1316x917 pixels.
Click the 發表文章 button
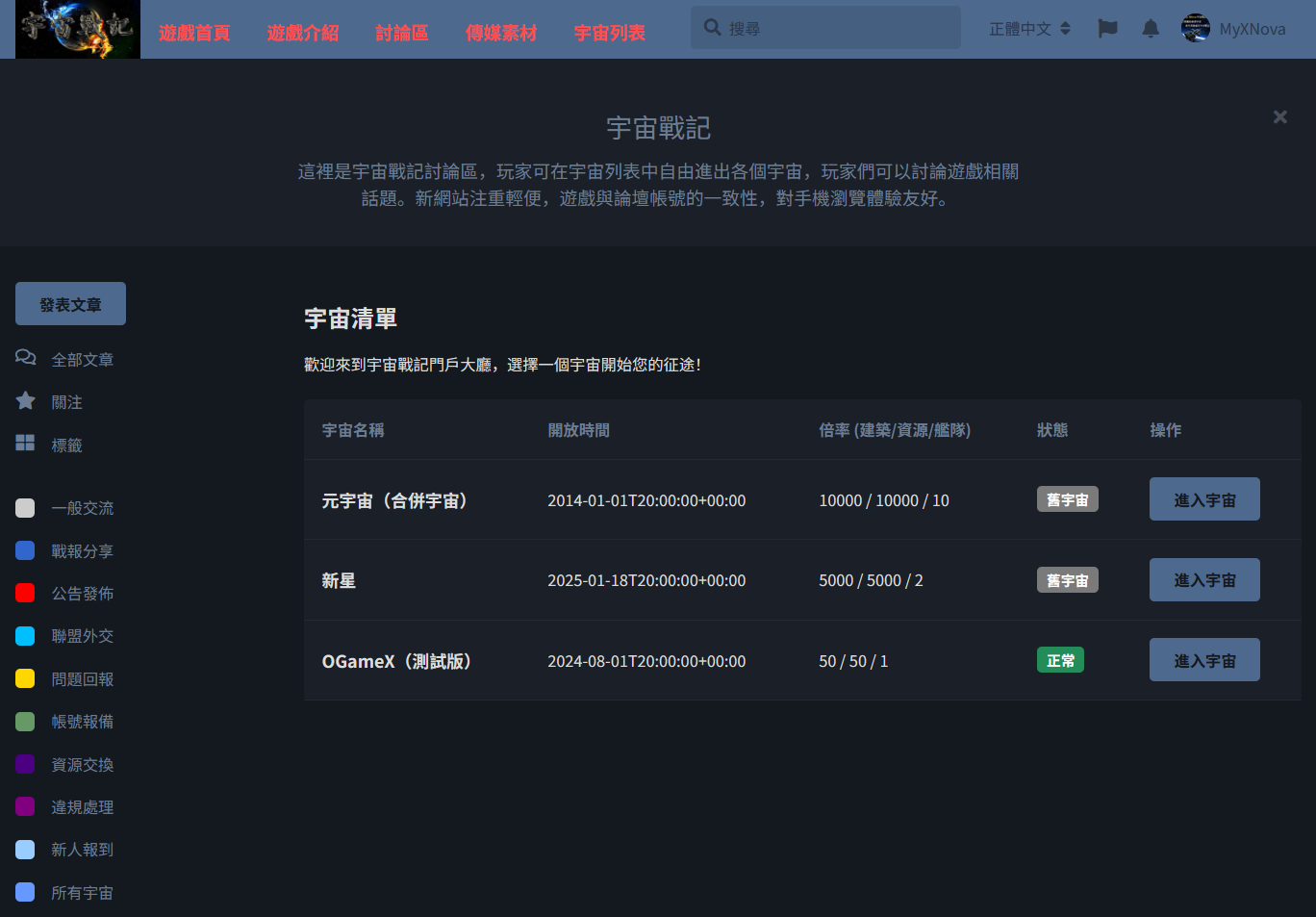click(x=70, y=303)
